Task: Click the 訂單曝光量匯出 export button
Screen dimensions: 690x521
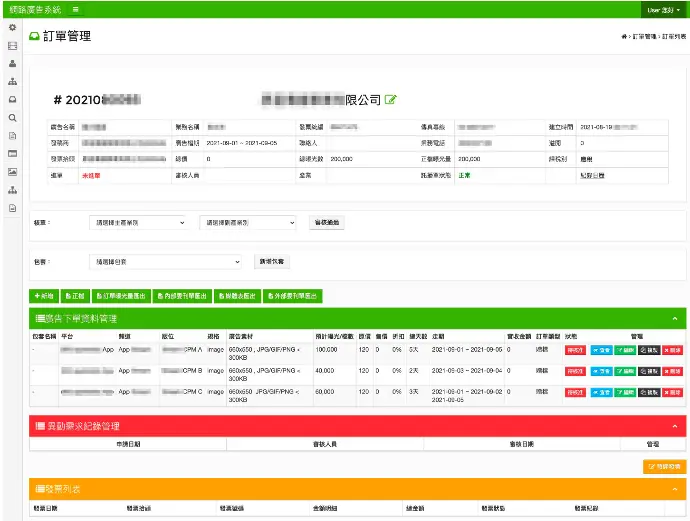Action: click(x=124, y=296)
